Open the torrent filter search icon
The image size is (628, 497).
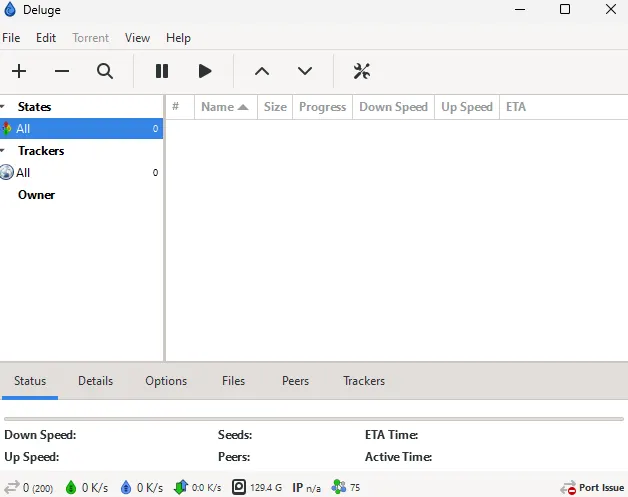(105, 71)
